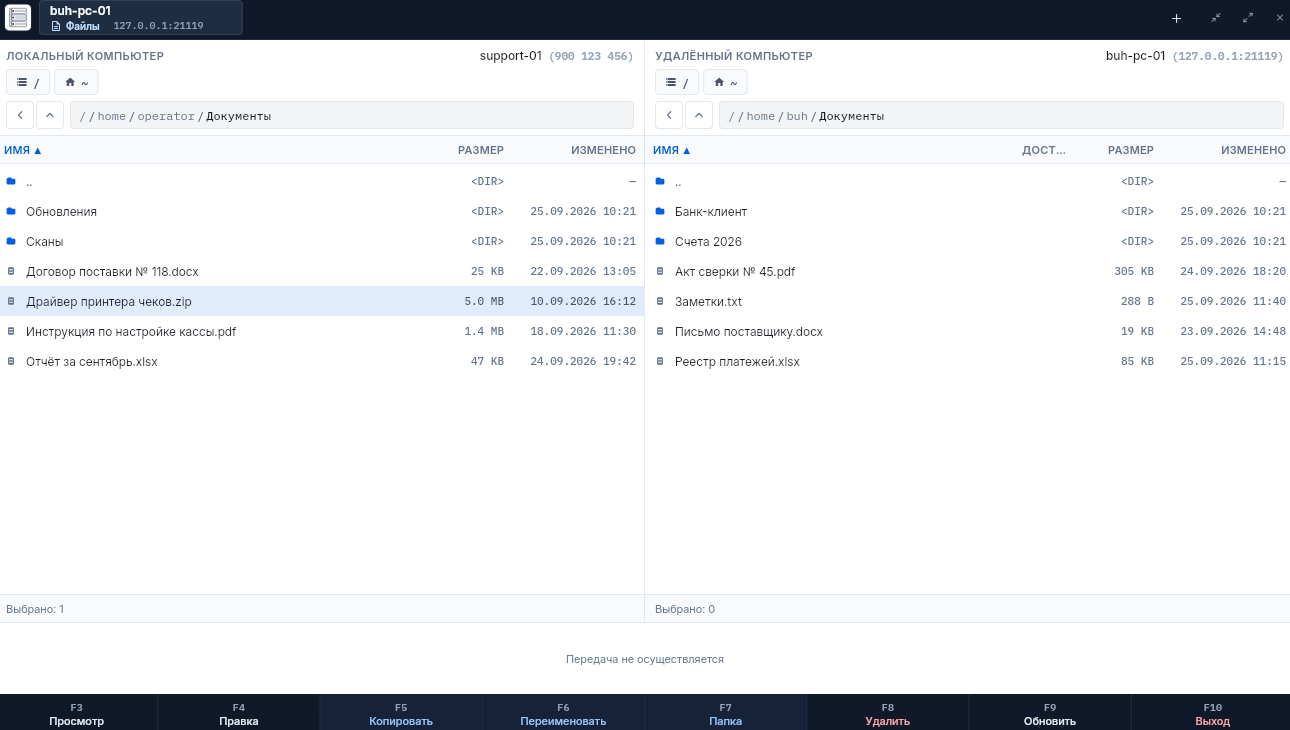This screenshot has width=1290, height=730.
Task: Click the remote panel up-directory arrow
Action: [x=699, y=115]
